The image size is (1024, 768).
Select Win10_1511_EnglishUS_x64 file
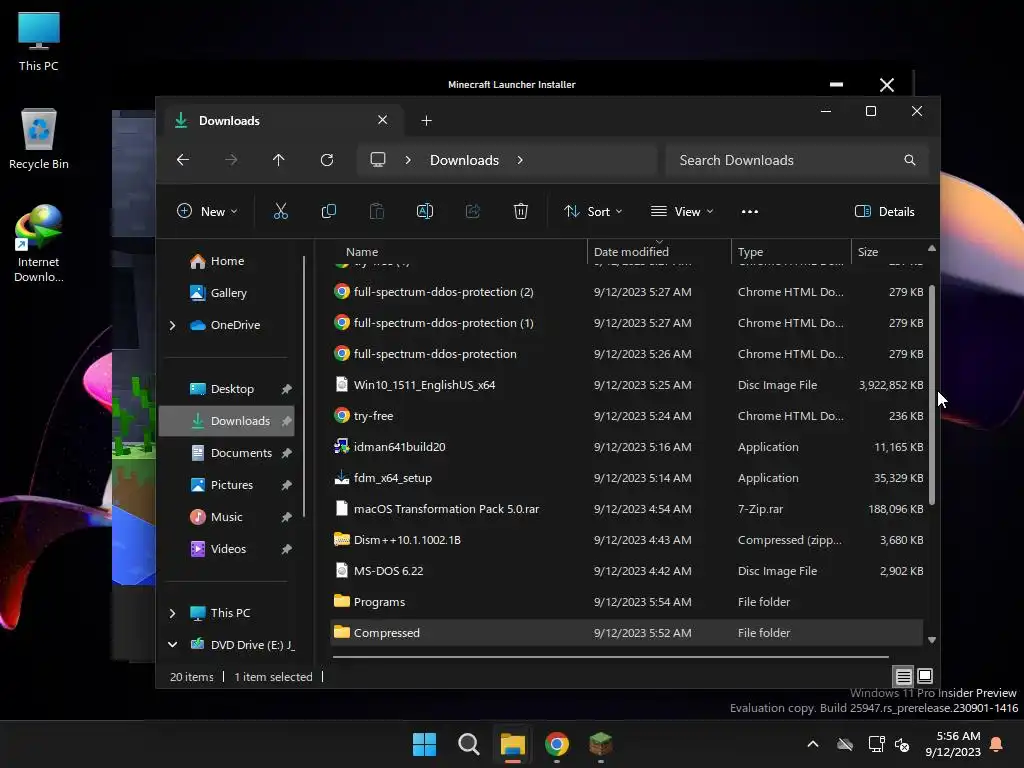tap(627, 385)
